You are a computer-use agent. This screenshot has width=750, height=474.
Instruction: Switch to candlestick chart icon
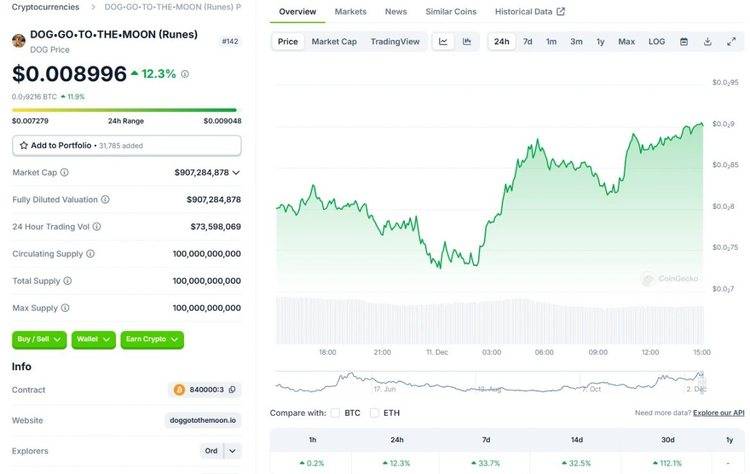click(467, 42)
